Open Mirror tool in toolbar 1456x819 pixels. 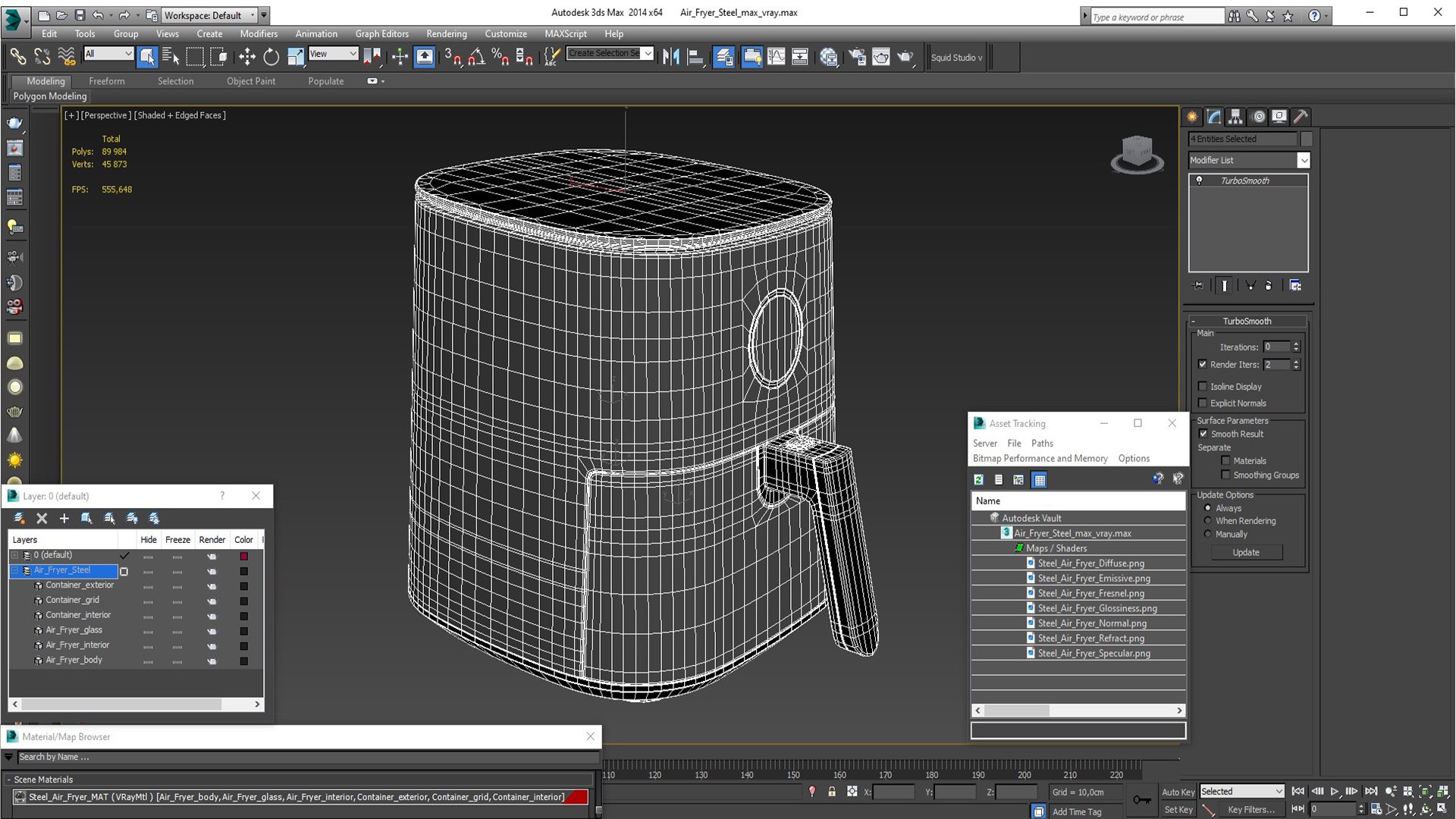coord(671,57)
